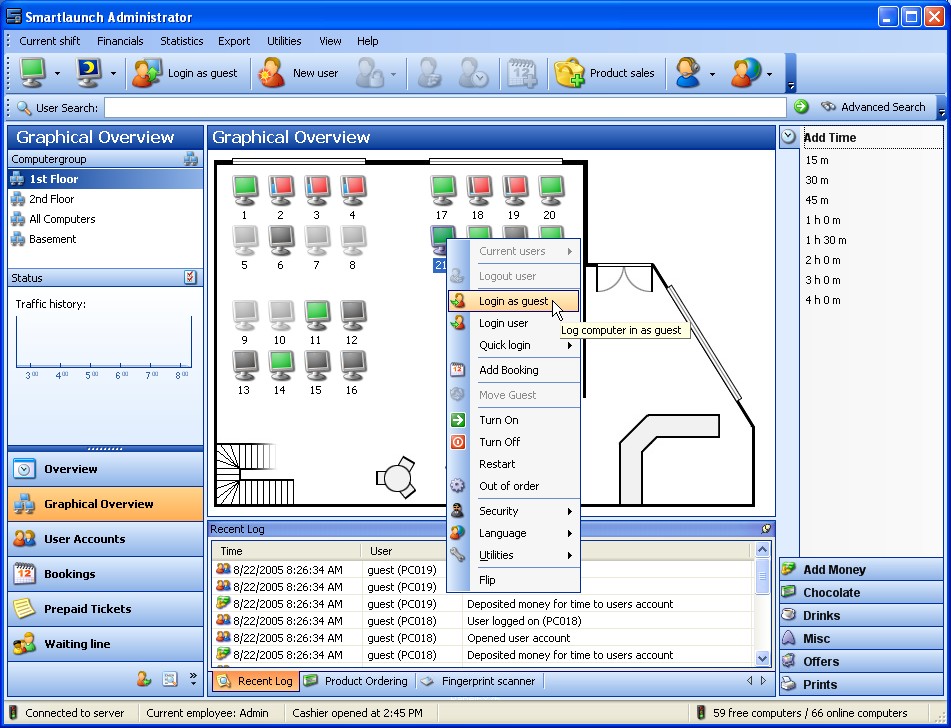The width and height of the screenshot is (951, 728).
Task: Select Basement computer group
Action: coord(106,239)
